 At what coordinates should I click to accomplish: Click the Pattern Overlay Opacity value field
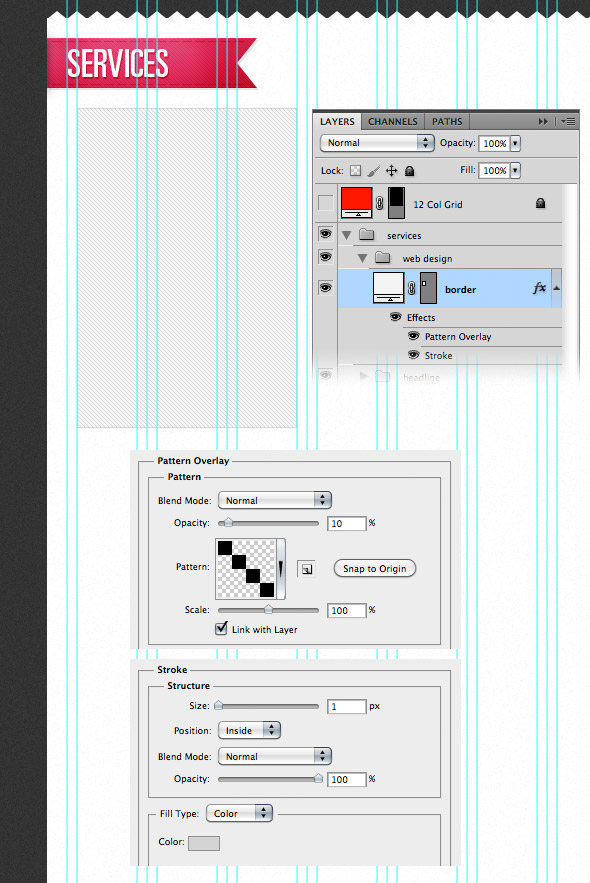pyautogui.click(x=346, y=524)
